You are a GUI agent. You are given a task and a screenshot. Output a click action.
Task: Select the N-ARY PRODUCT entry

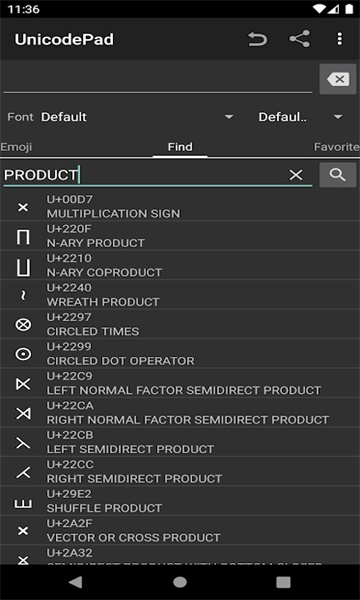[x=180, y=236]
